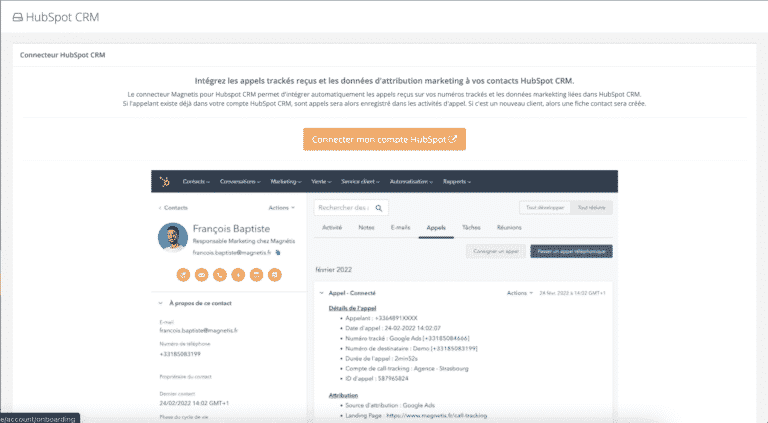768x423 pixels.
Task: Switch to the Activité tab
Action: 332,228
